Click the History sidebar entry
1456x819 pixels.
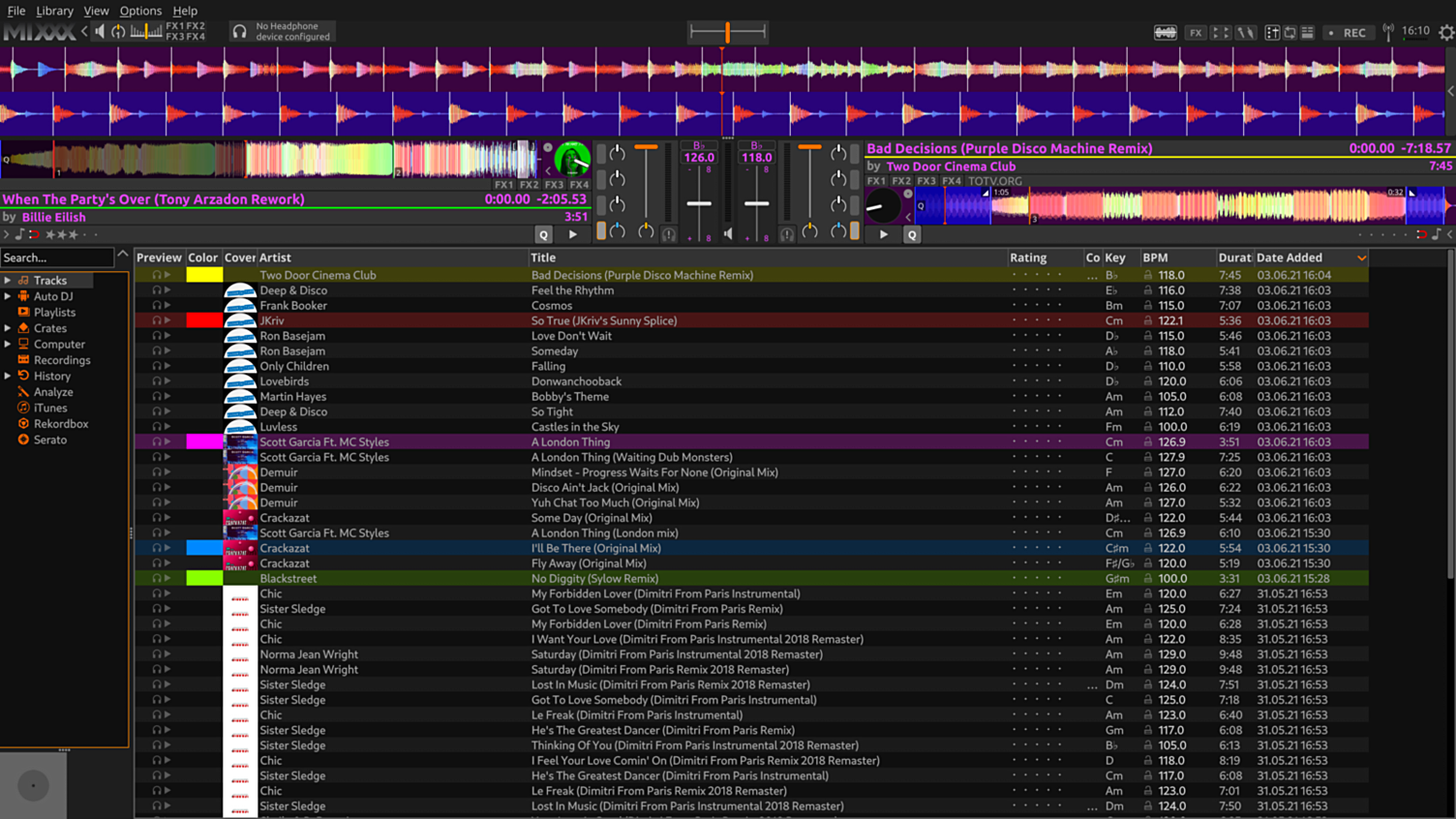pos(50,376)
